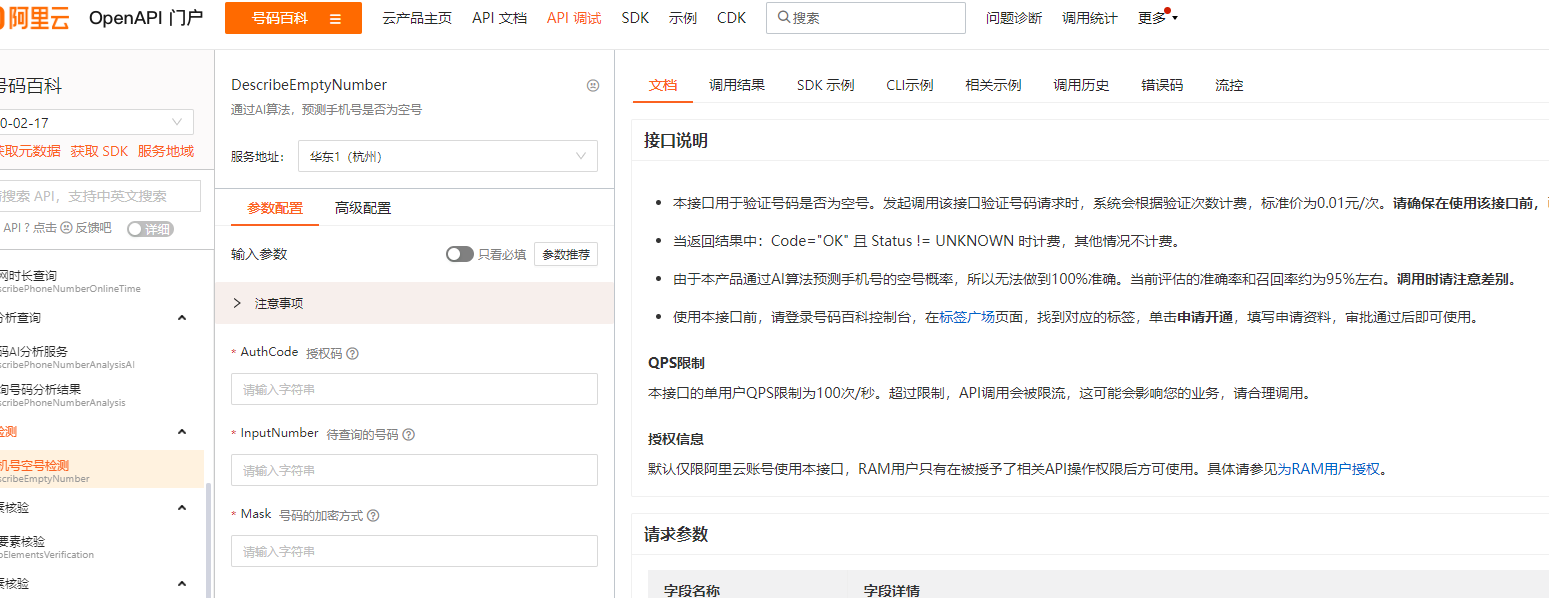
Task: Open API 调试 in the top navigation
Action: (574, 18)
